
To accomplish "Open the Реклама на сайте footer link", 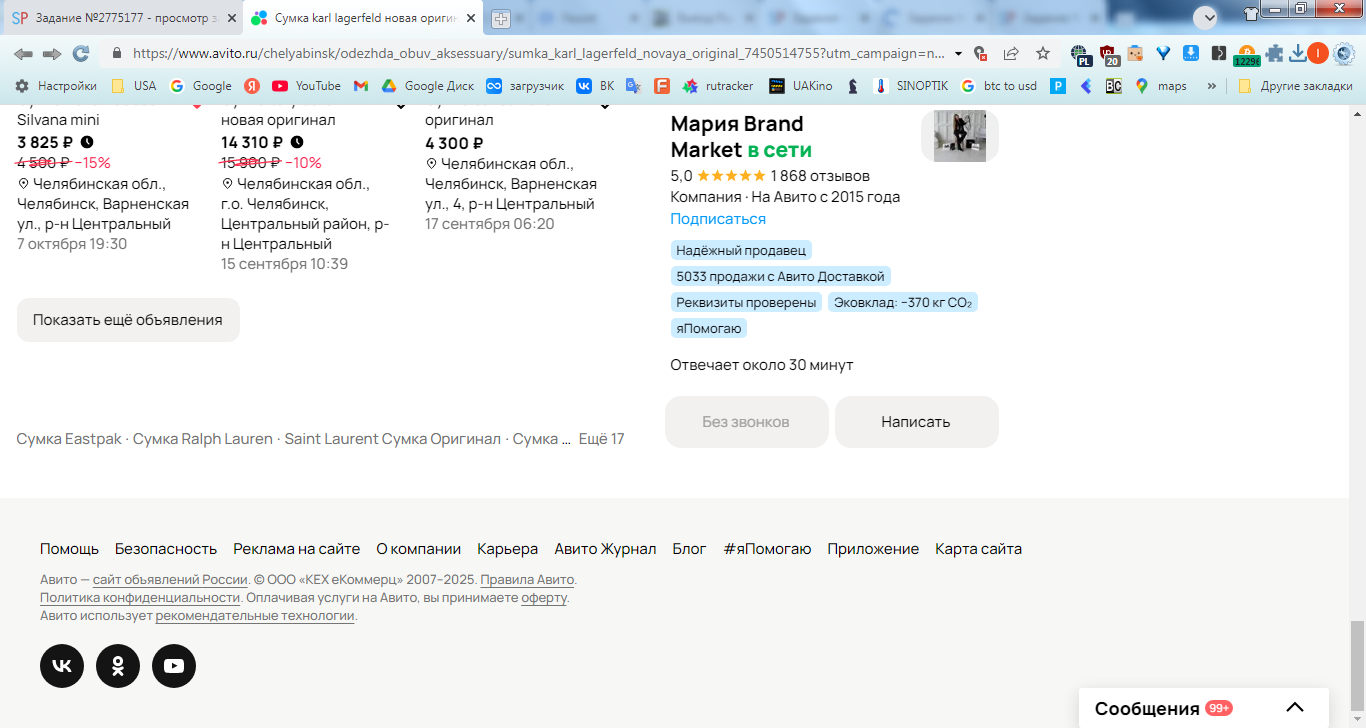I will pyautogui.click(x=297, y=549).
